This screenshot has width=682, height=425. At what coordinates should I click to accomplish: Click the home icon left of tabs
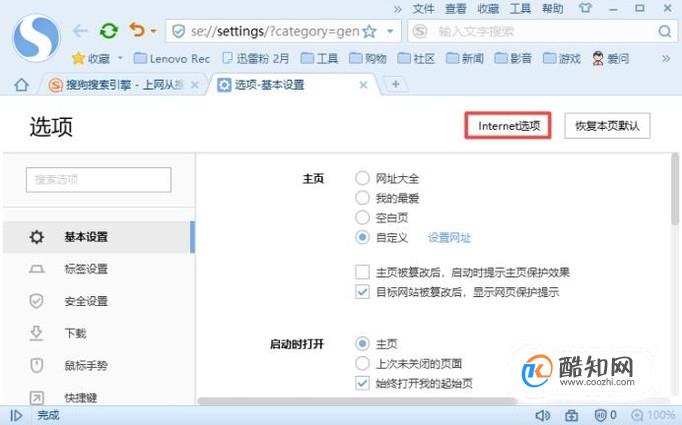pyautogui.click(x=21, y=85)
